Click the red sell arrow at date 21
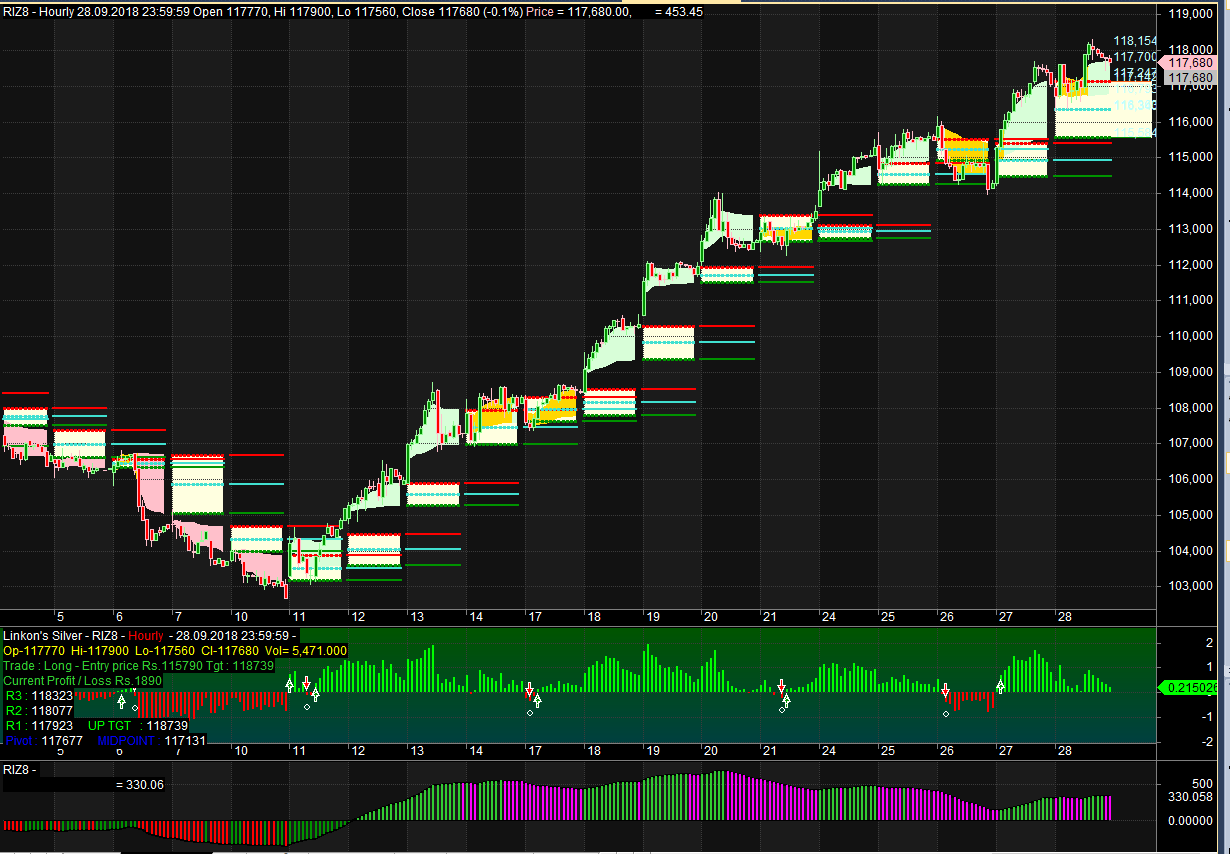Viewport: 1230px width, 854px height. (781, 688)
